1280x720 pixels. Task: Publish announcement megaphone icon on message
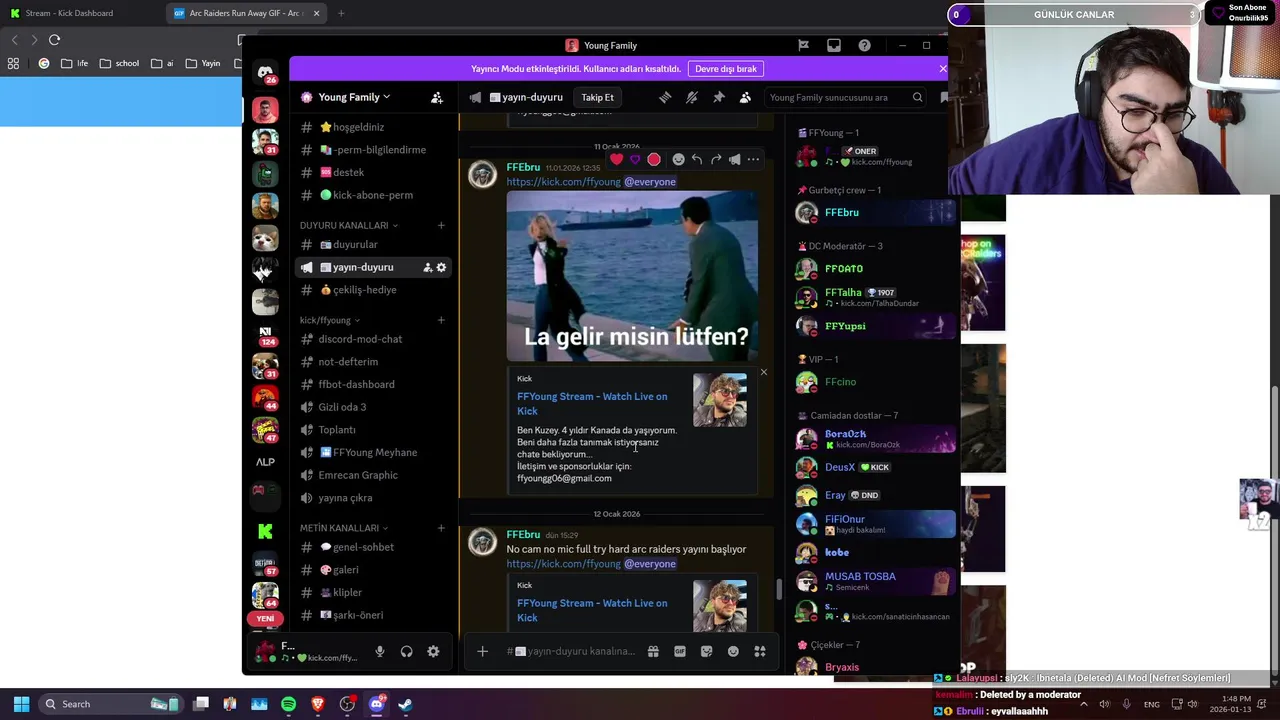click(x=735, y=159)
